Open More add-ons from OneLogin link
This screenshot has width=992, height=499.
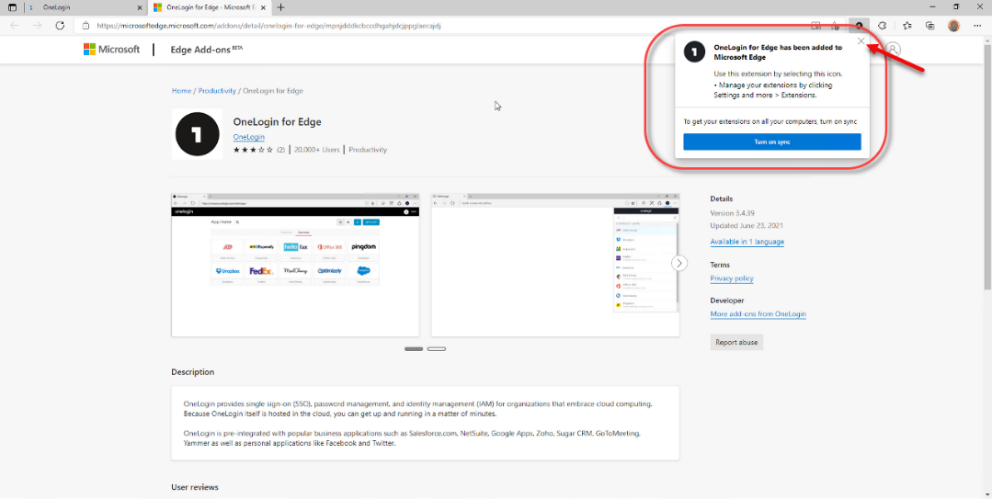(757, 314)
